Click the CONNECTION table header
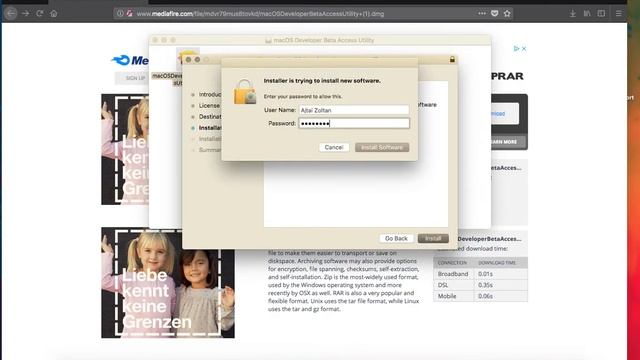Screen dimensions: 640x360 (452, 263)
